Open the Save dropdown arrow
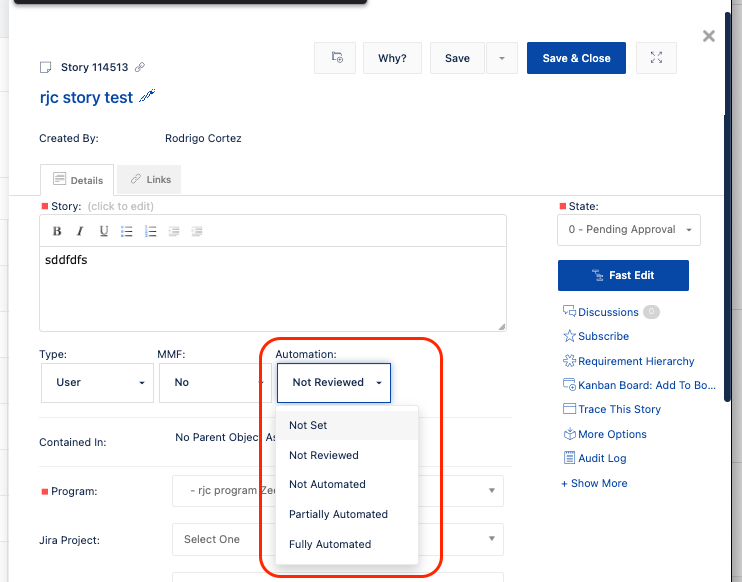The image size is (742, 582). (502, 58)
